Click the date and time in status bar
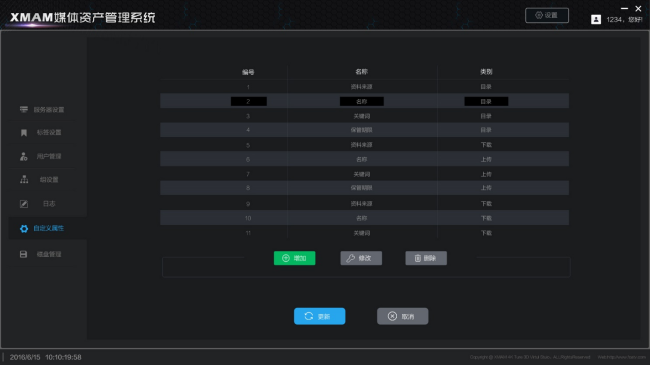The image size is (650, 366). 46,357
